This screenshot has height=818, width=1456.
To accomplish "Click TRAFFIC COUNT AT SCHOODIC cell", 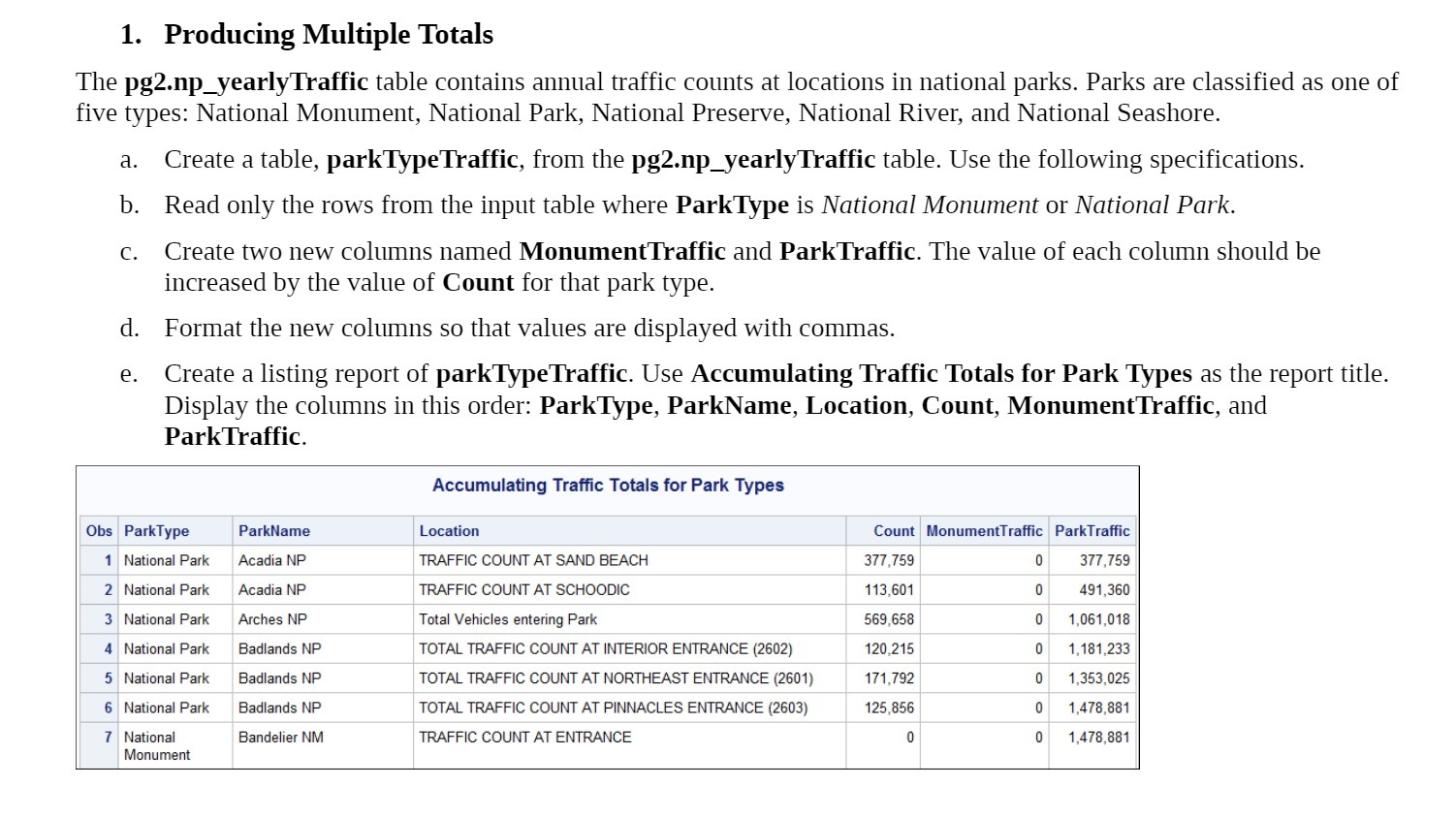I will coord(524,589).
